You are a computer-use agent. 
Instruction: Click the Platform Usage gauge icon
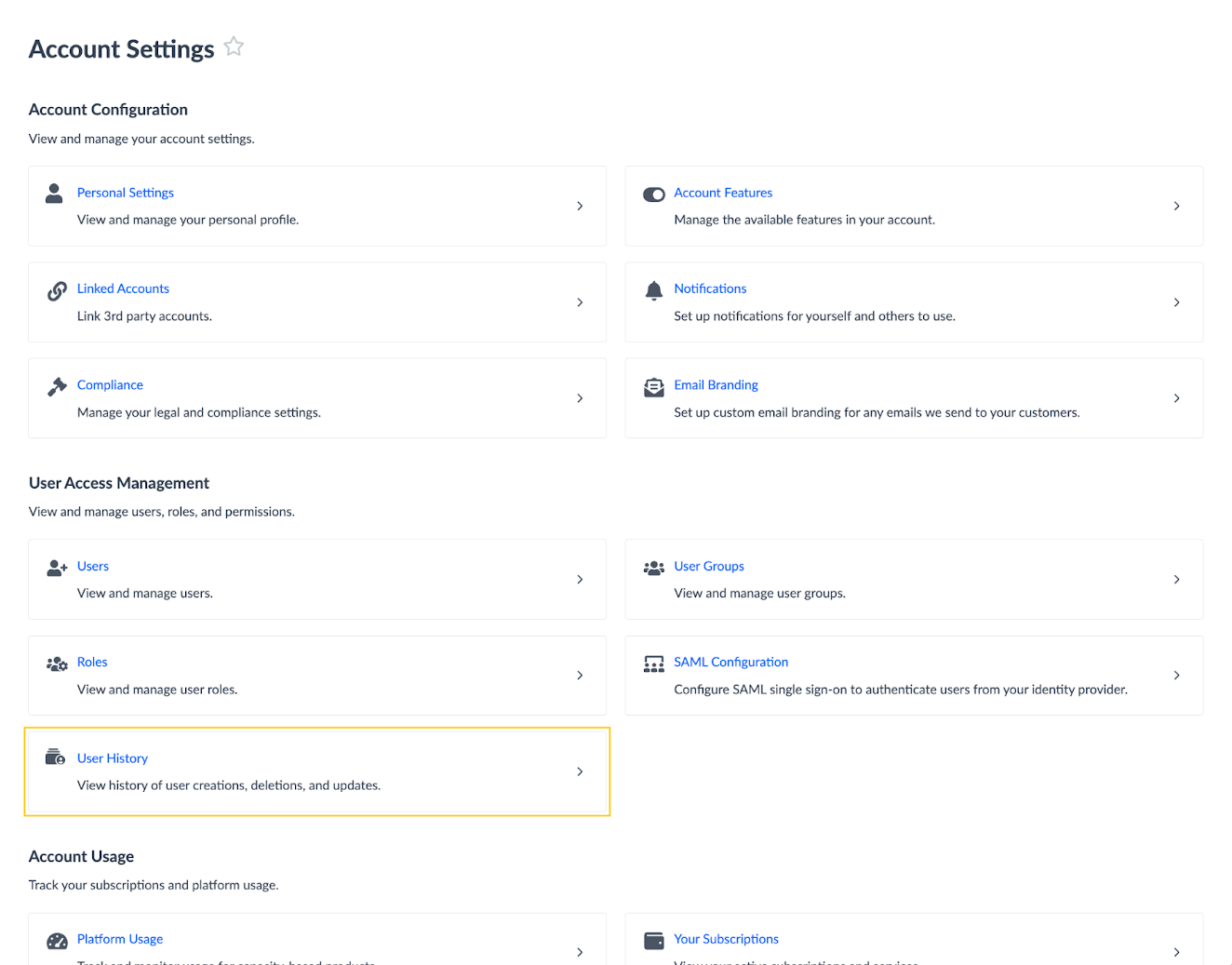click(x=57, y=941)
